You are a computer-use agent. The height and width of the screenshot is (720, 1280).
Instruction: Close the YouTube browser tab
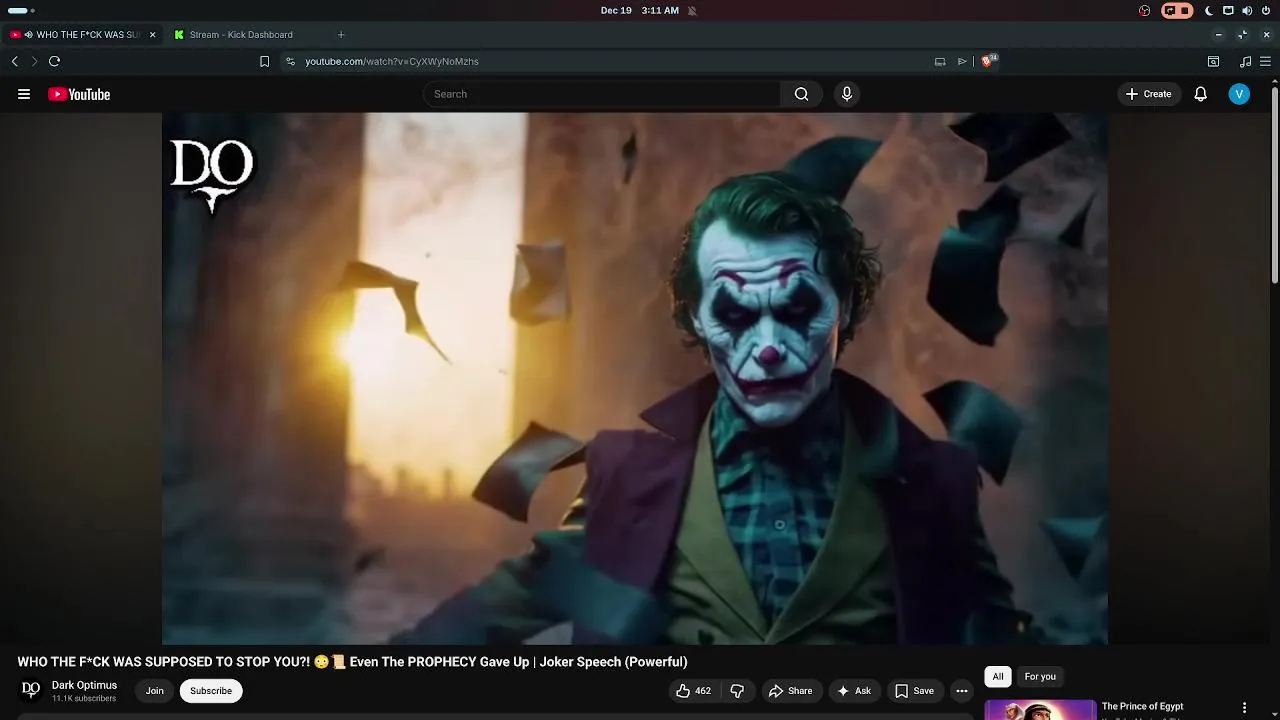coord(152,35)
